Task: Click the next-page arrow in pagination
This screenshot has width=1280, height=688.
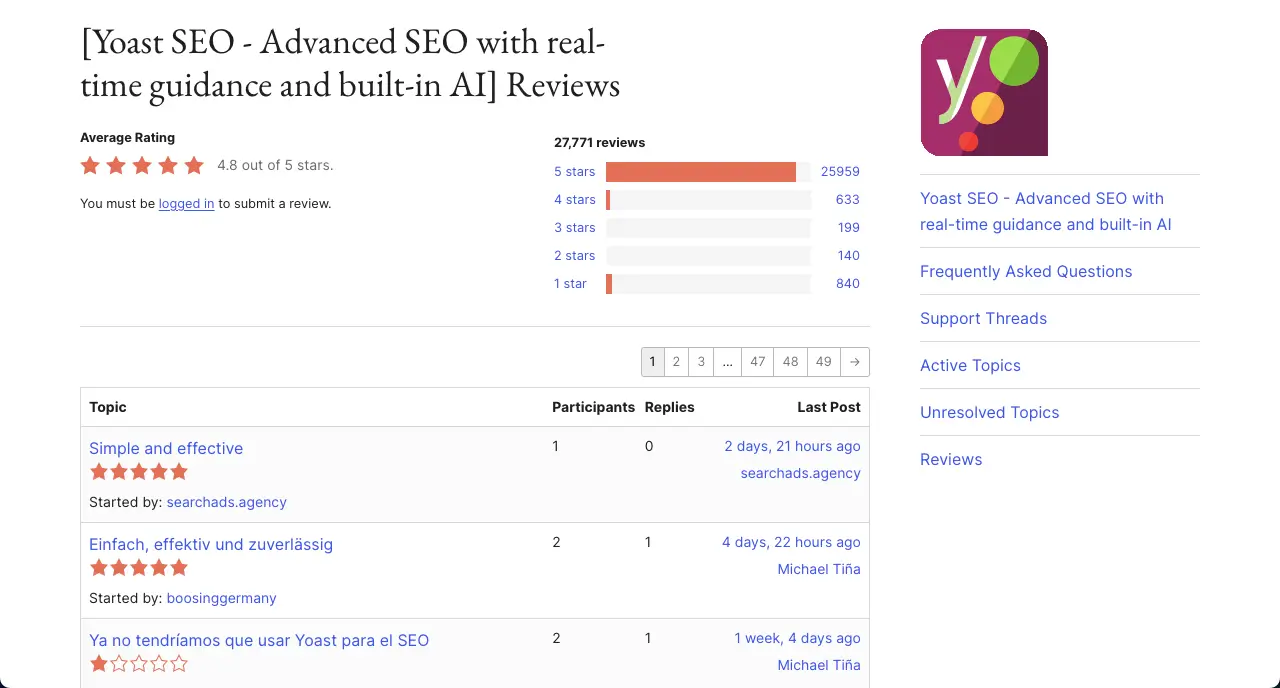Action: [x=855, y=361]
